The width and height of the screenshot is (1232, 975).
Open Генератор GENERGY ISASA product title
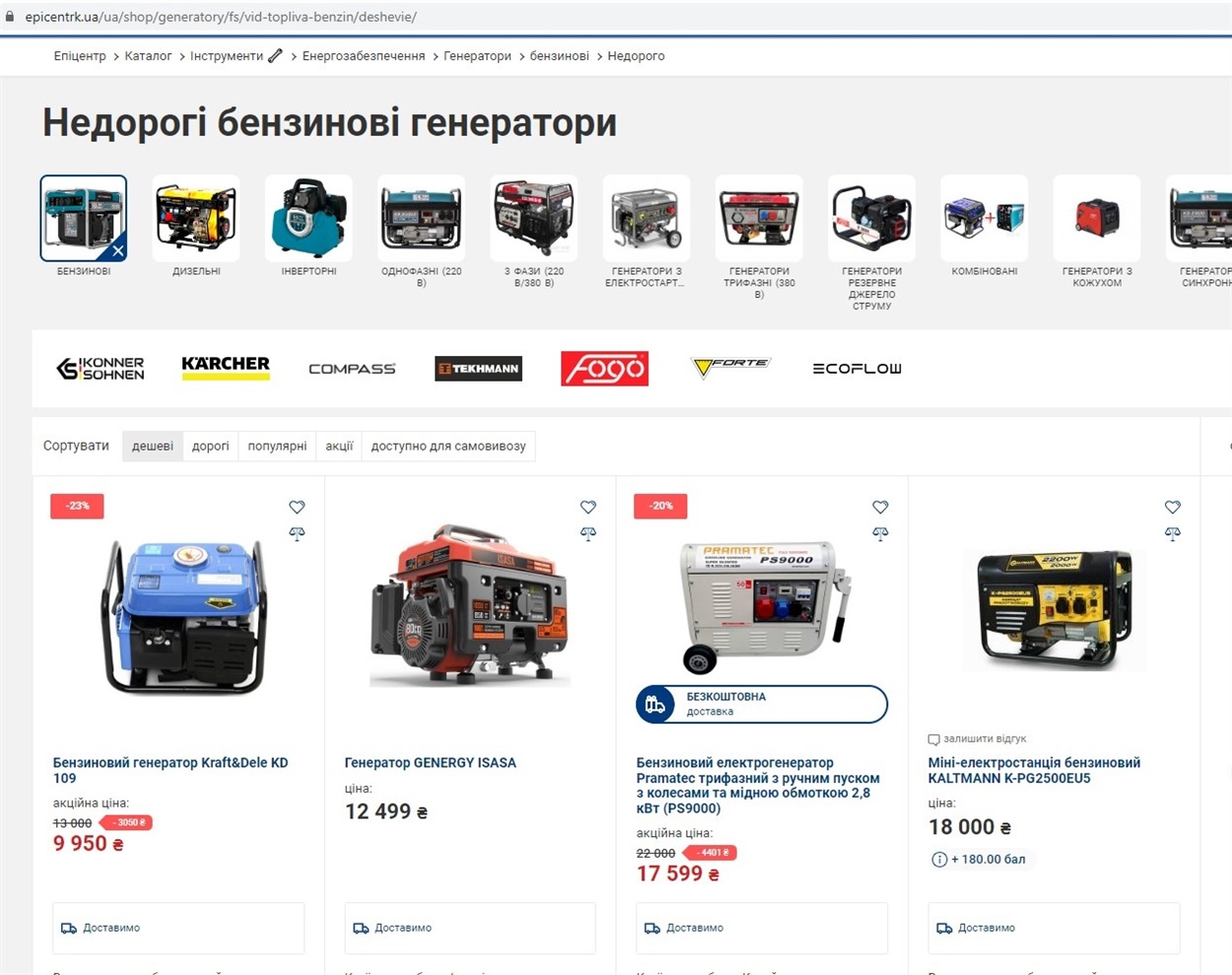(x=431, y=763)
